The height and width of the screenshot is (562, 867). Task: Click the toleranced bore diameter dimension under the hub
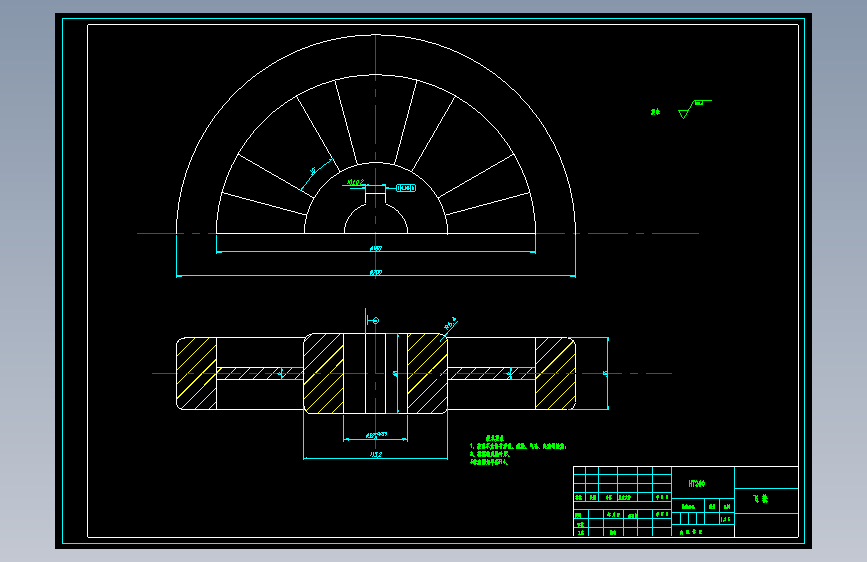point(376,435)
